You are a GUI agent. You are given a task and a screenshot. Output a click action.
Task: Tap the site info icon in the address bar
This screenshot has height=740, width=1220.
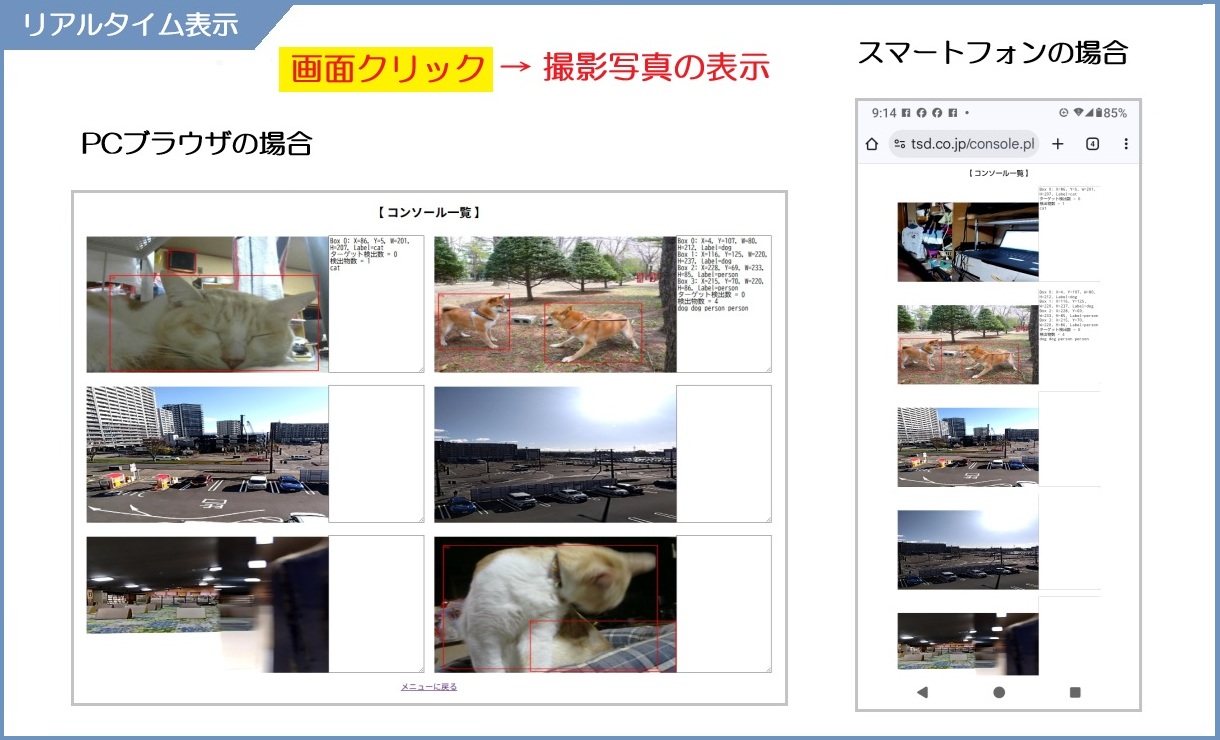point(900,144)
